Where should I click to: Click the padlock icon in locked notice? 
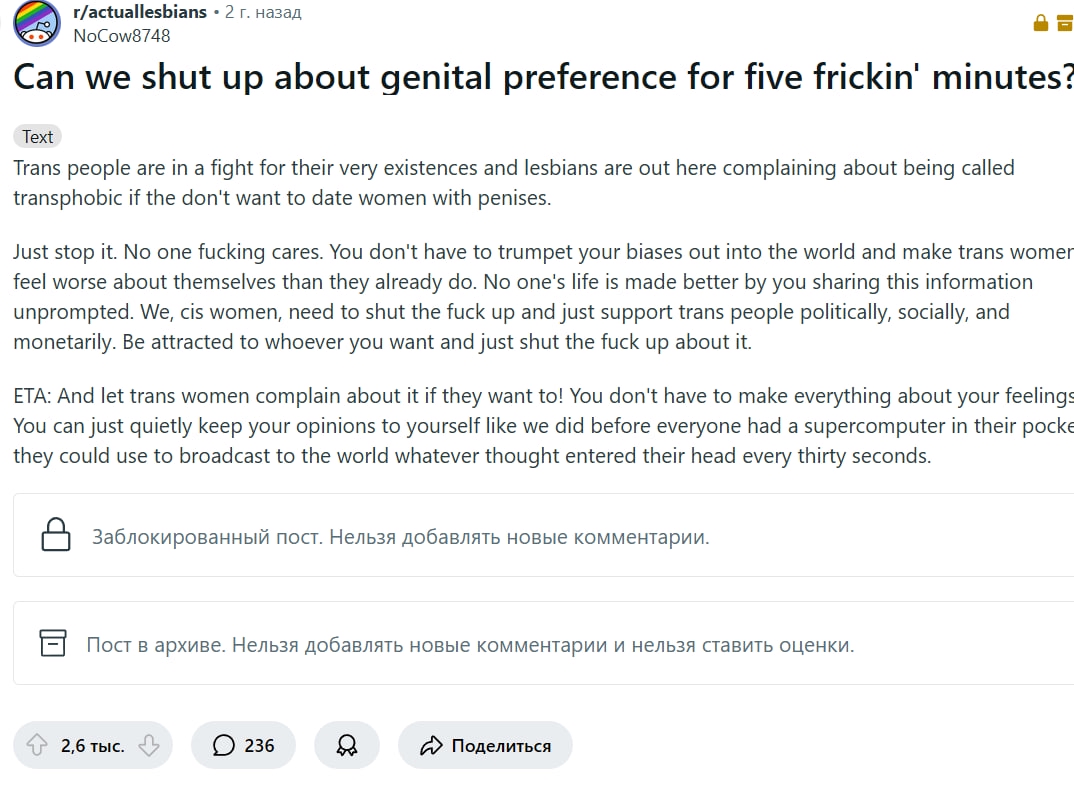[x=55, y=535]
